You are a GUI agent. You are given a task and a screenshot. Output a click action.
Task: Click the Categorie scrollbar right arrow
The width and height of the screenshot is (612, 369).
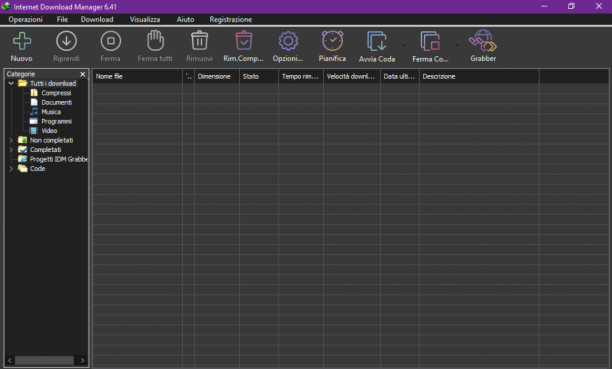click(x=82, y=360)
